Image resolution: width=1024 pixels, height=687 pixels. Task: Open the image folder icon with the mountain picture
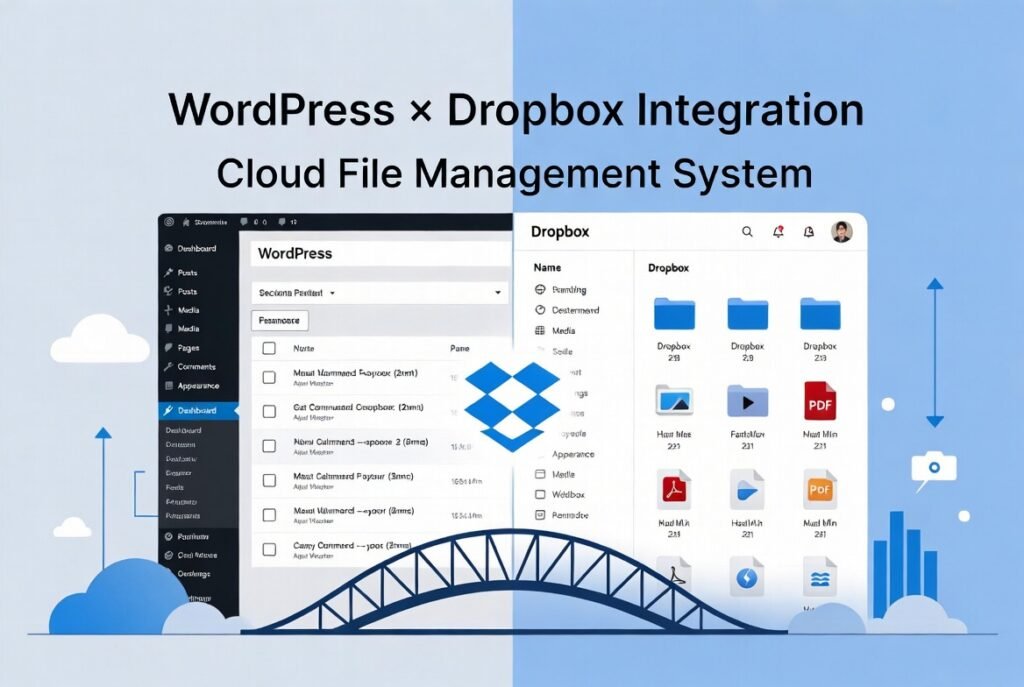pos(674,400)
